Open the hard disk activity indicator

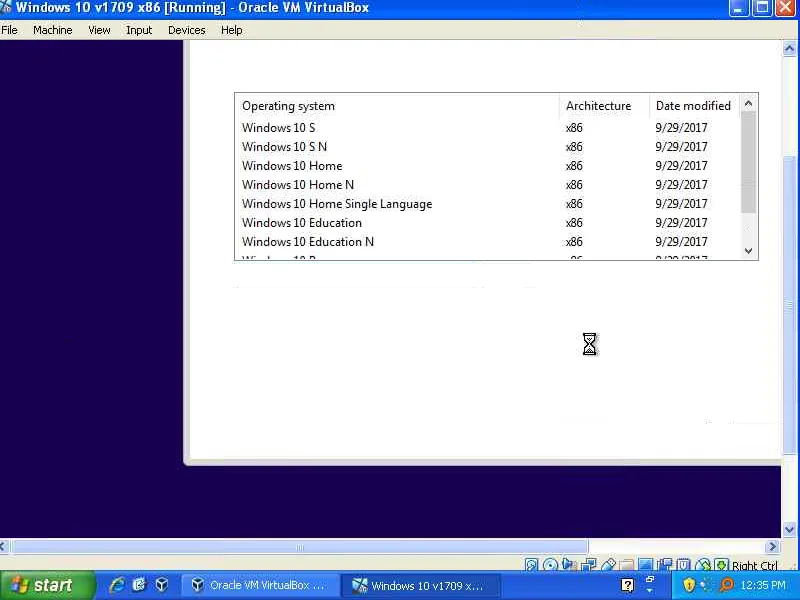[x=531, y=565]
